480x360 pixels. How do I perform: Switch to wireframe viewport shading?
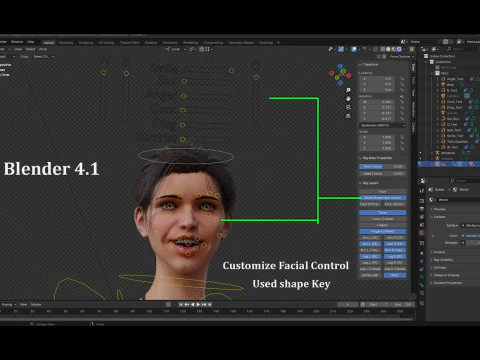(383, 49)
